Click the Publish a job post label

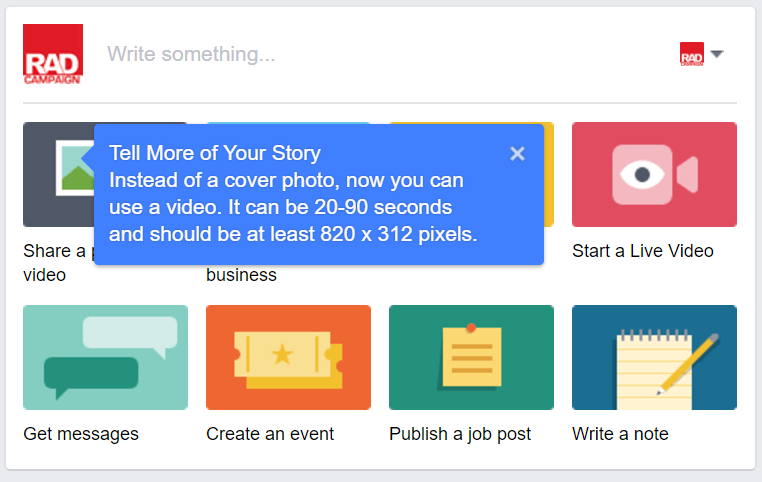click(460, 434)
